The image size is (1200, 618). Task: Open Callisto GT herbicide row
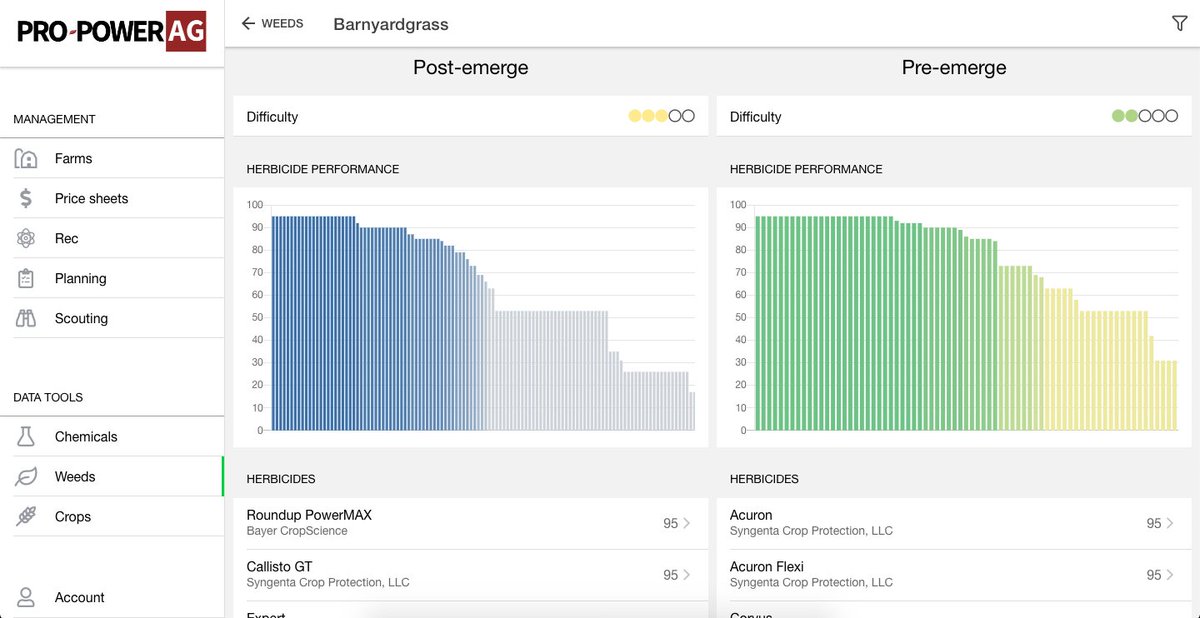(x=471, y=575)
